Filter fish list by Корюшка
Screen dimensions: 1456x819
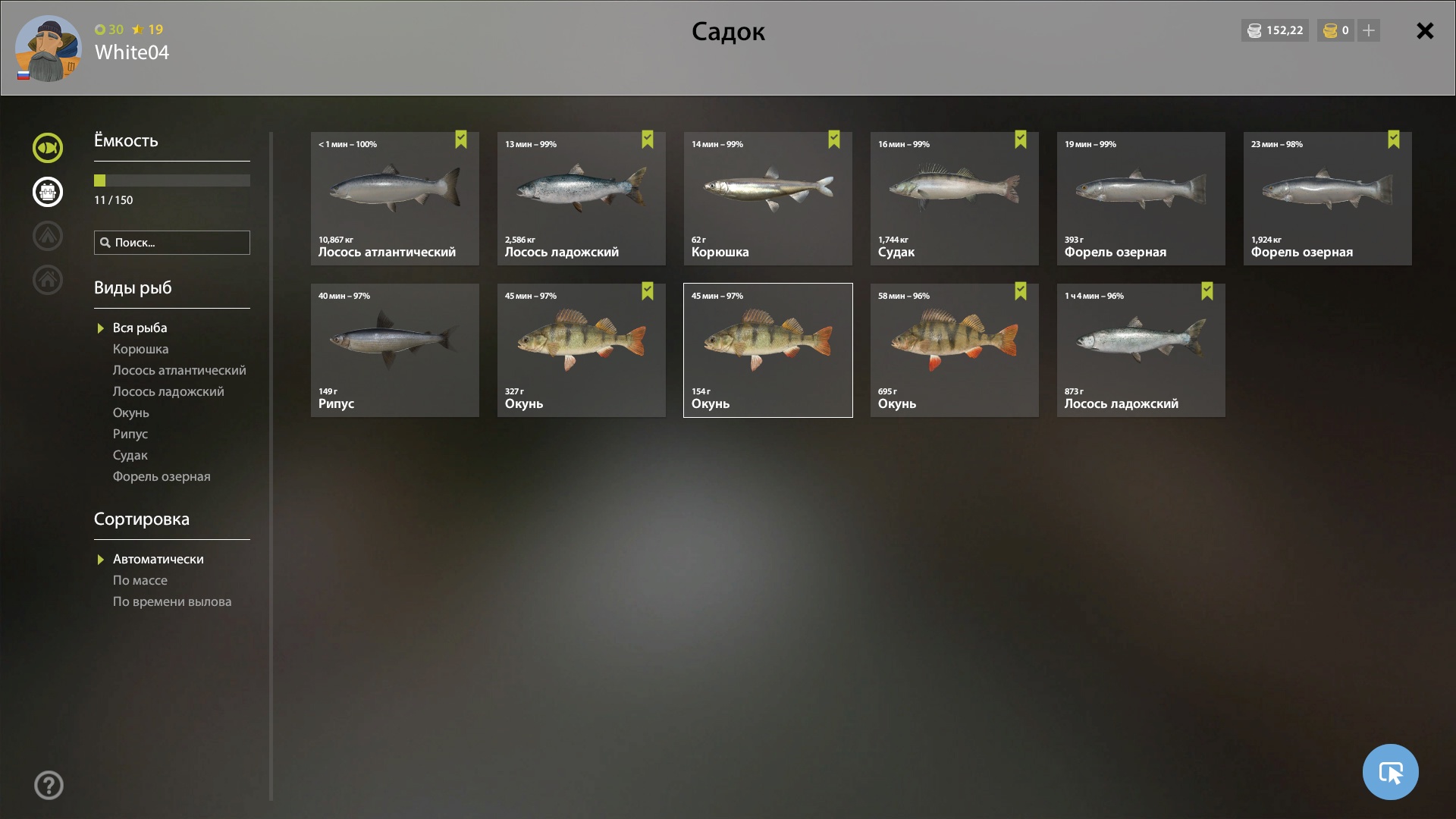[140, 349]
